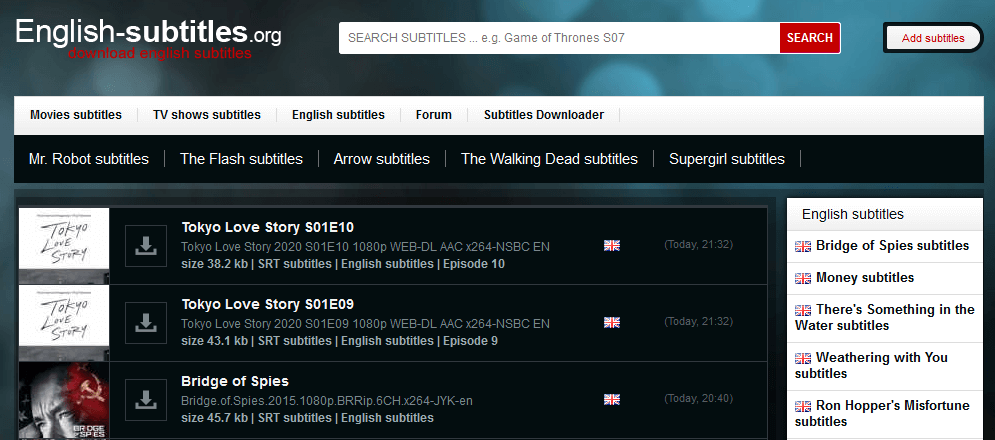Open Money subtitles sidebar link
This screenshot has height=440, width=995.
click(x=865, y=277)
